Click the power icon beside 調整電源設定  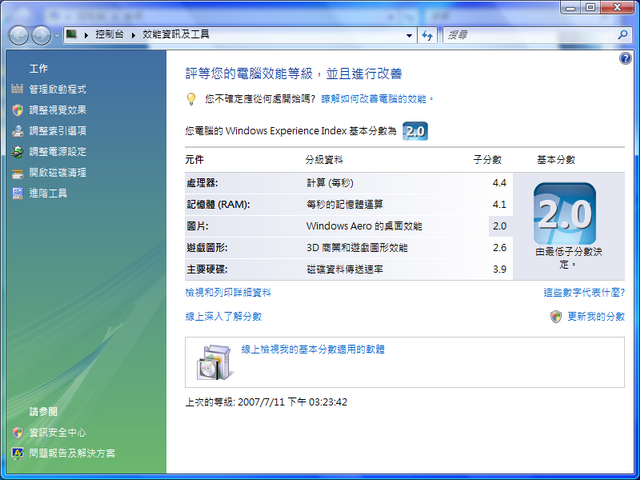pos(18,152)
